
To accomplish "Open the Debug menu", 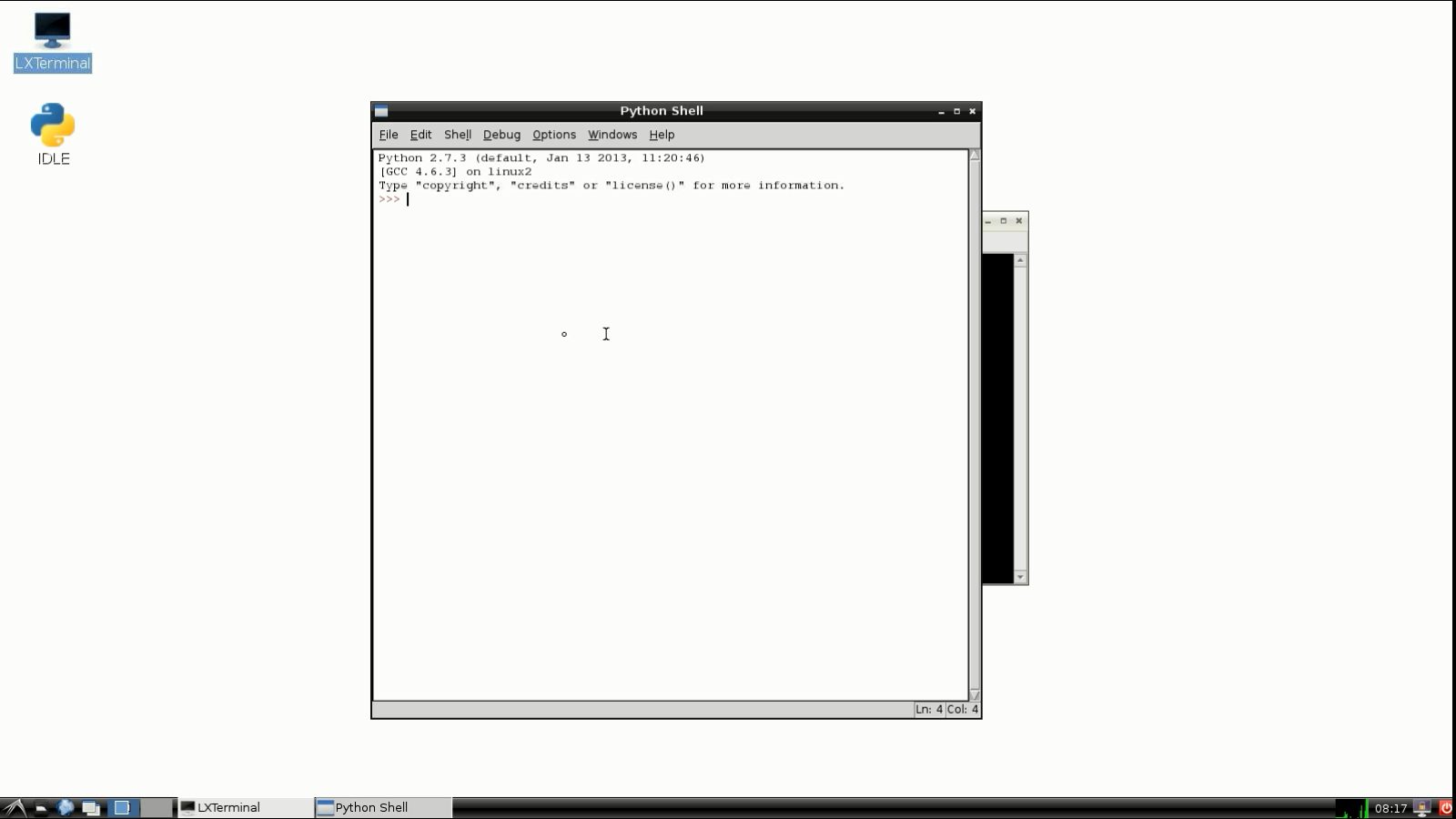I will pos(500,135).
